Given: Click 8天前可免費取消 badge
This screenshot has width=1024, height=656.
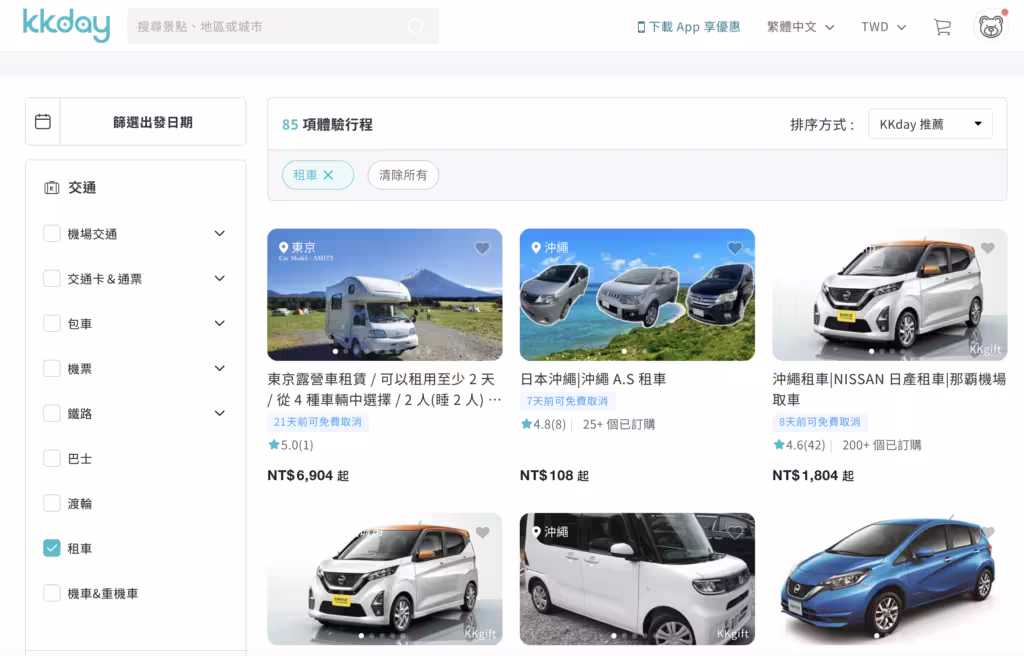Looking at the screenshot, I should coord(820,422).
